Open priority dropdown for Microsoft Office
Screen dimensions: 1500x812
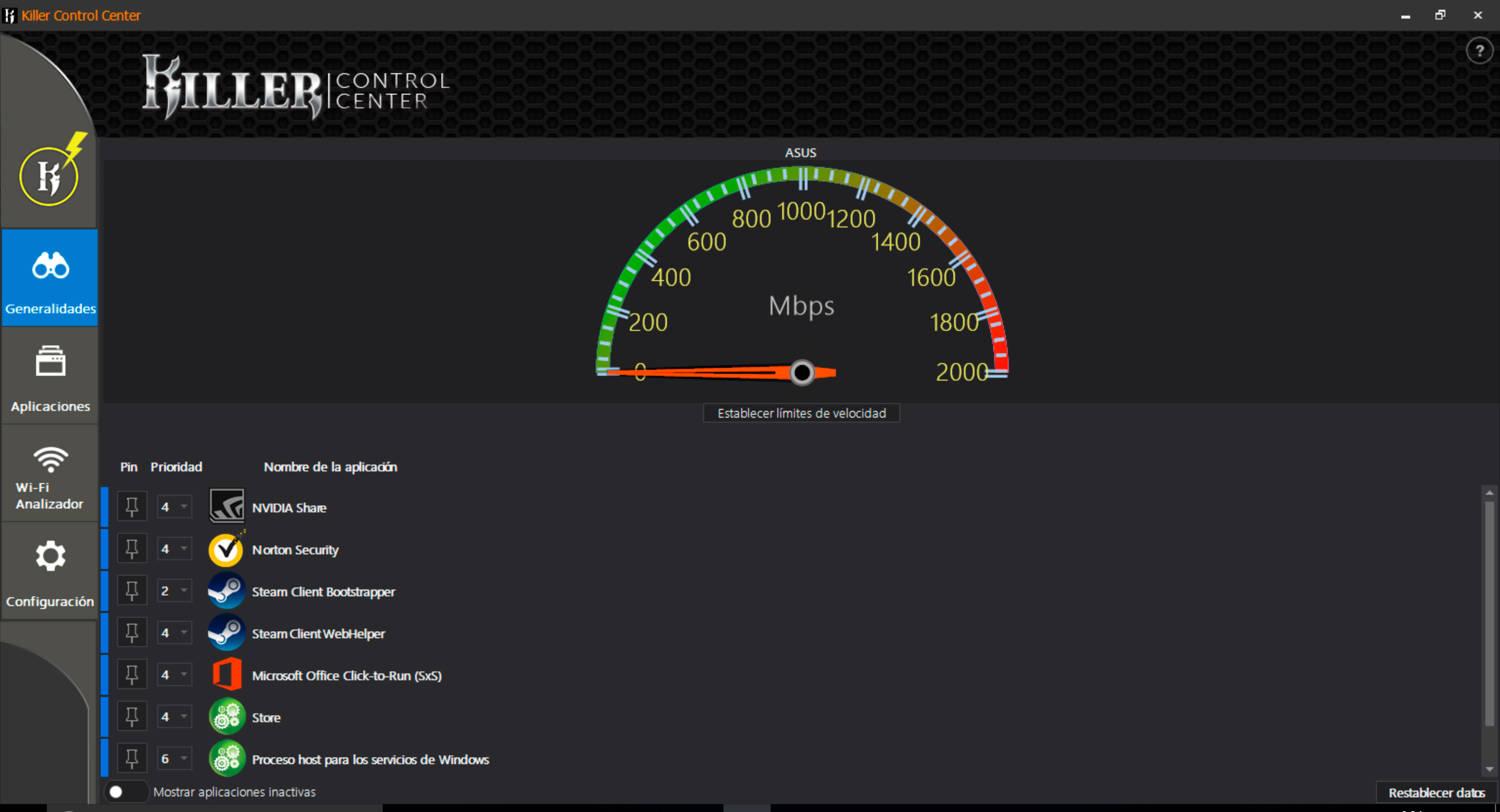(174, 675)
